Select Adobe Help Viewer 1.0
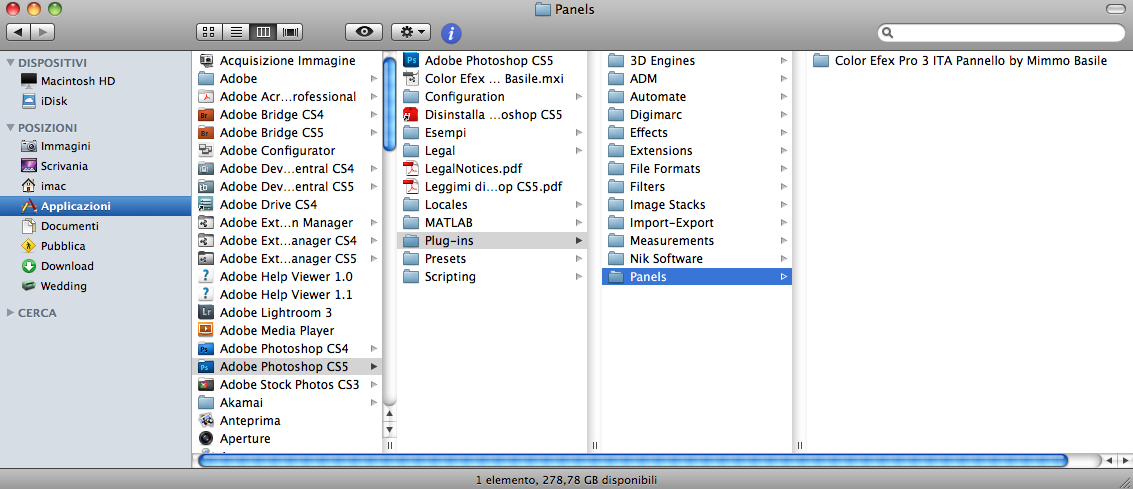Image resolution: width=1133 pixels, height=489 pixels. click(x=287, y=277)
